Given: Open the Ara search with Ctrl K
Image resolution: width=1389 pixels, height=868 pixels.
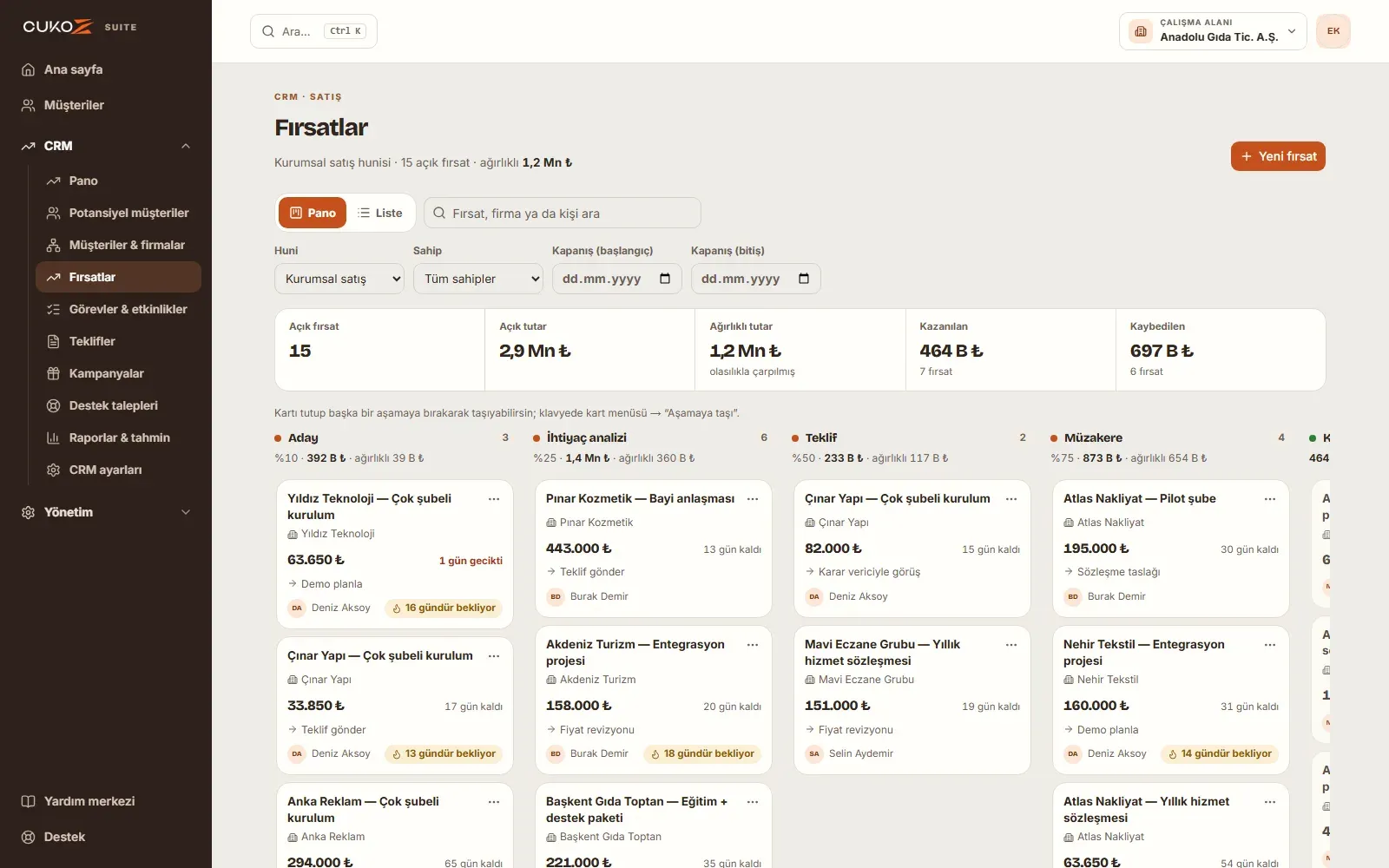Looking at the screenshot, I should tap(313, 31).
